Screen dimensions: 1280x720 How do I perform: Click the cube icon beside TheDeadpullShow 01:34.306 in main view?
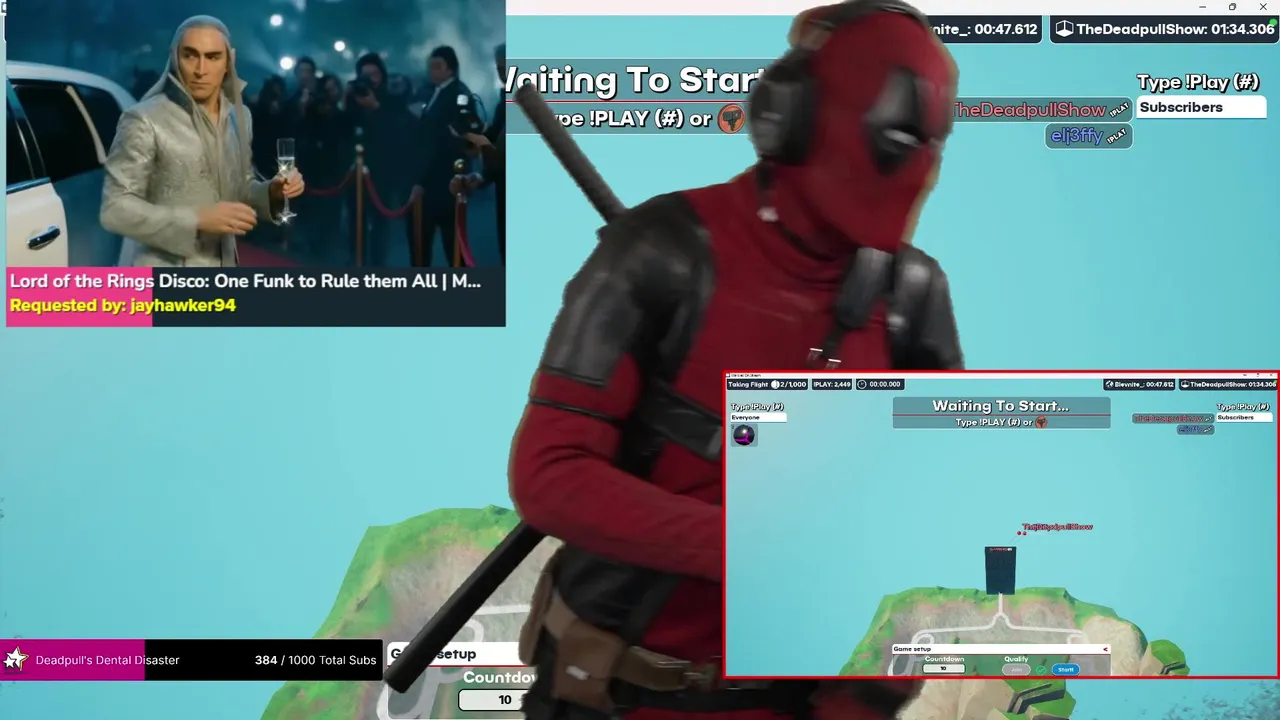[1065, 29]
